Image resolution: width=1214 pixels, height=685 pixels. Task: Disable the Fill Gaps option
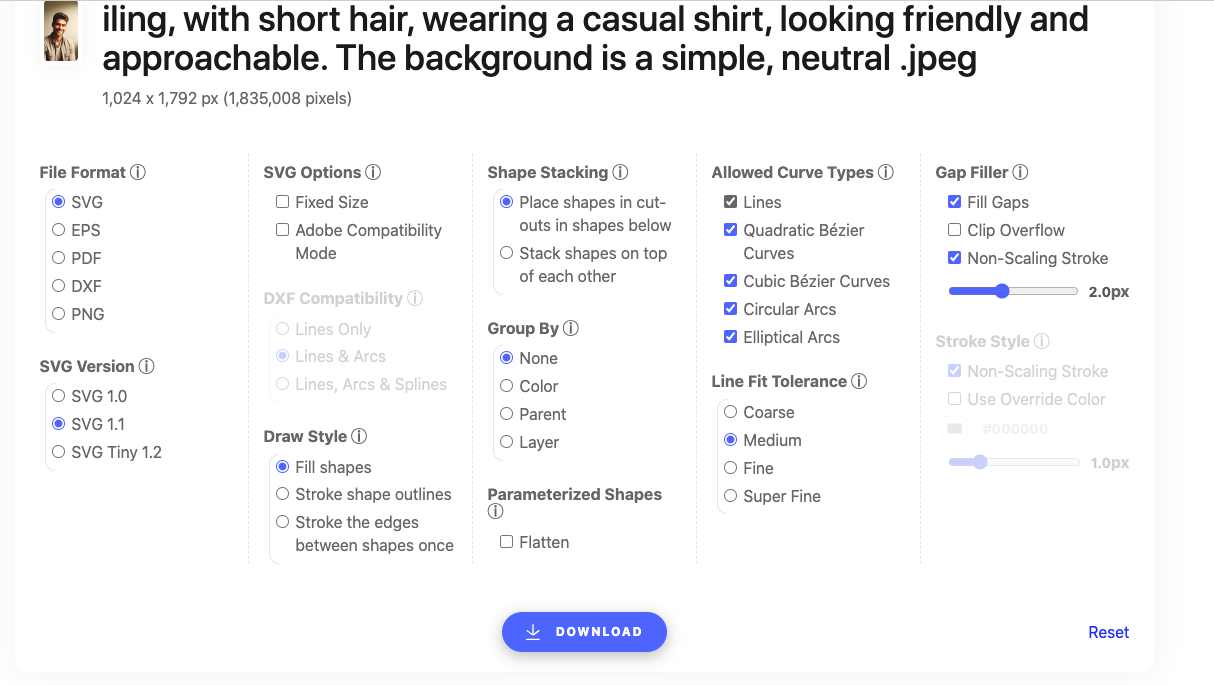tap(954, 202)
